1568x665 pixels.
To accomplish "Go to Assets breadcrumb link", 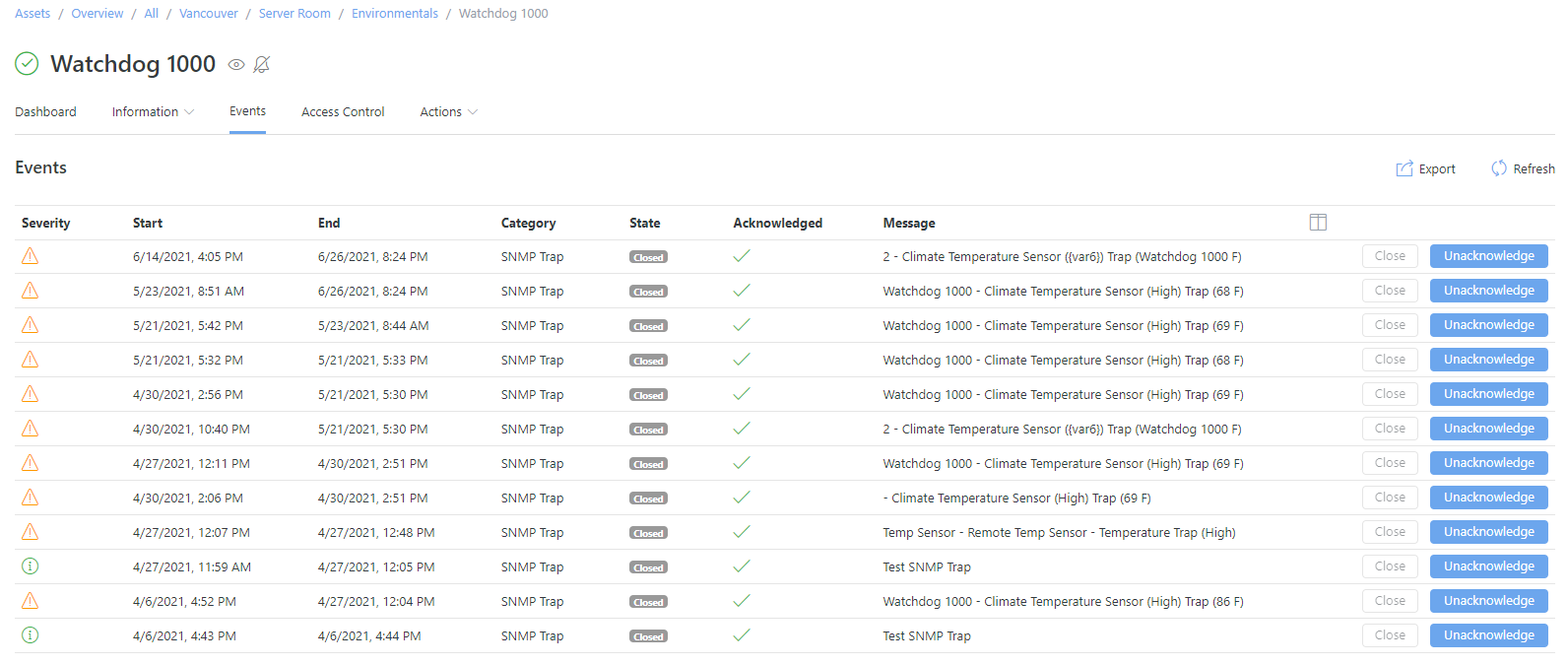I will coord(33,14).
